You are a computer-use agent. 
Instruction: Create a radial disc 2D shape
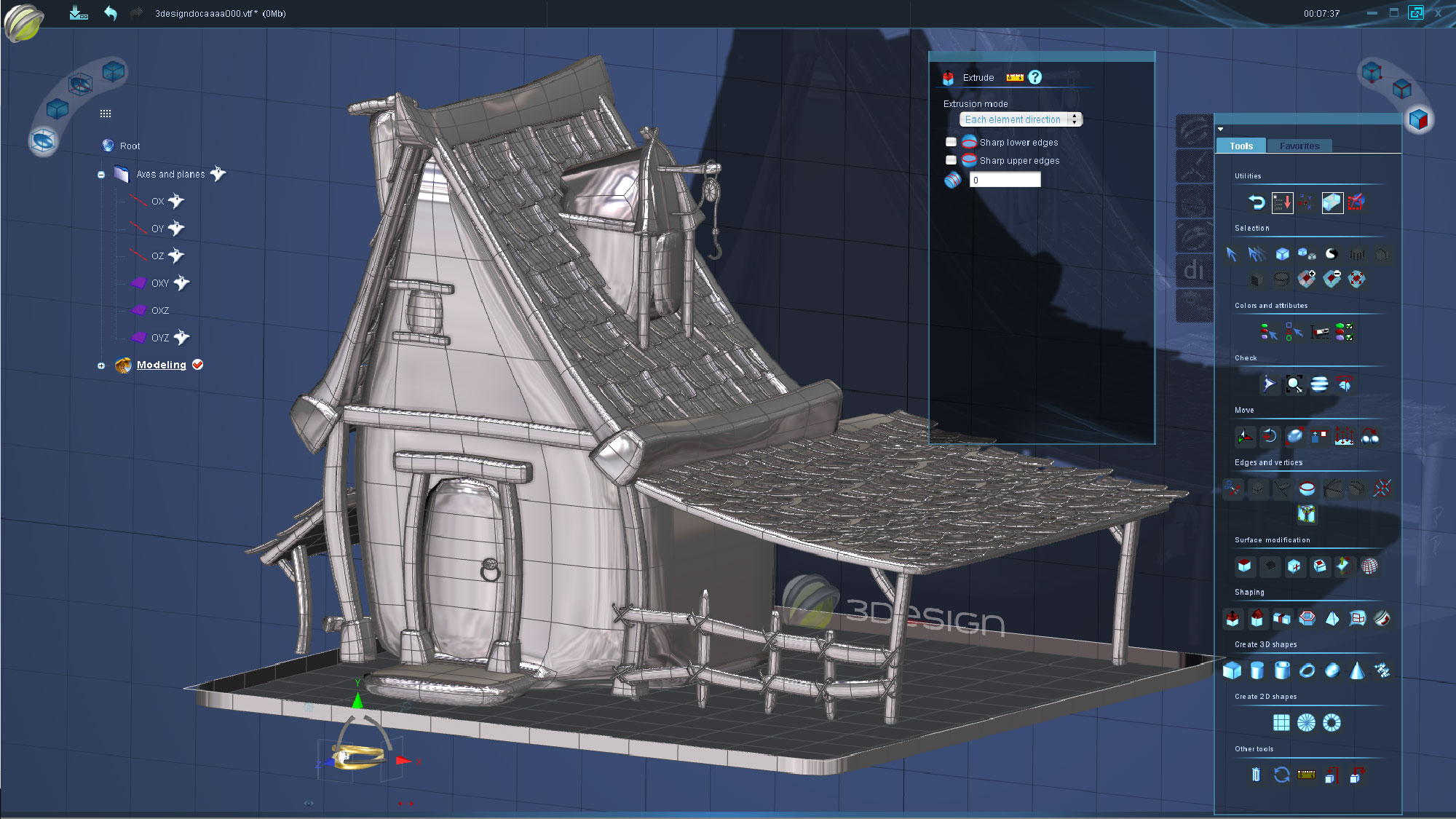click(1307, 722)
